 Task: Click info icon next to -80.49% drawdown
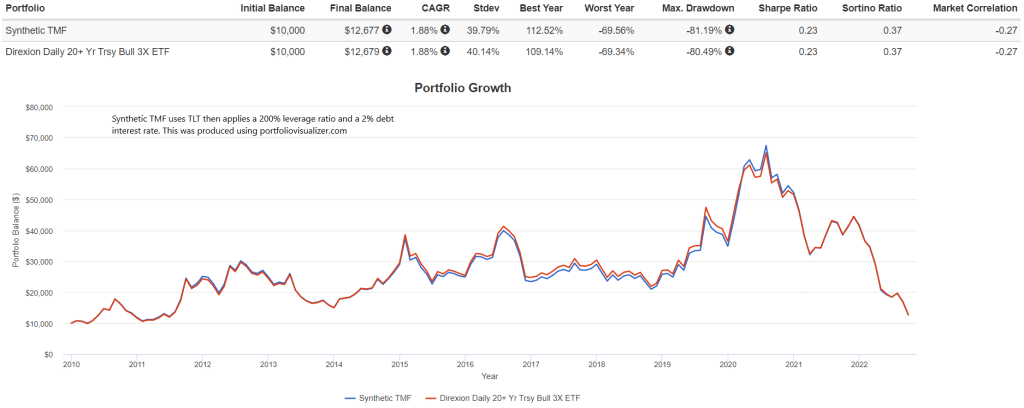pyautogui.click(x=729, y=50)
